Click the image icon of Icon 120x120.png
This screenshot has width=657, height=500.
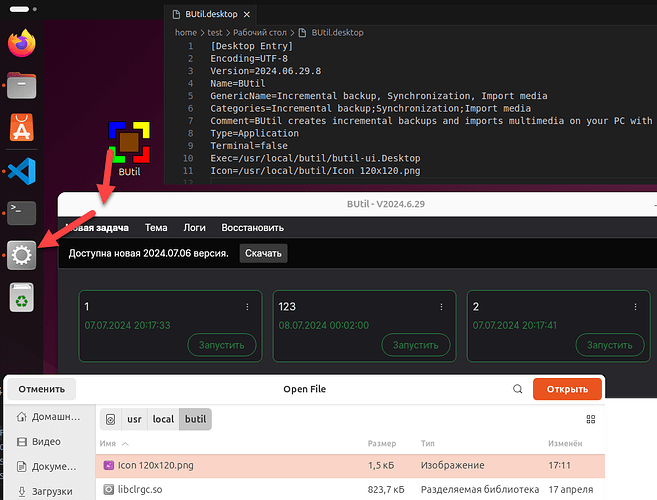tap(109, 465)
